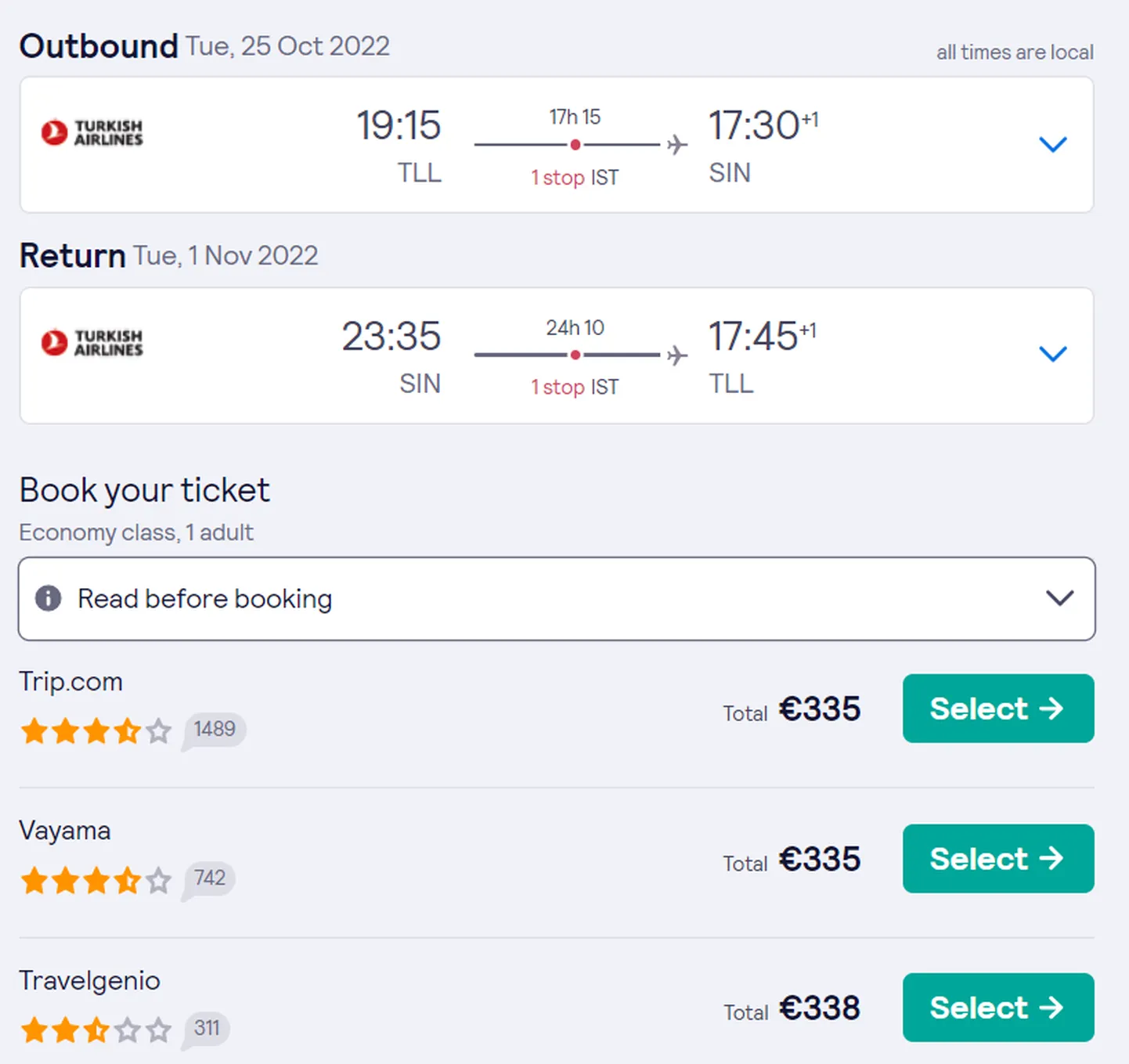Click the Turkish Airlines logo on outbound flight
1129x1064 pixels.
click(92, 132)
